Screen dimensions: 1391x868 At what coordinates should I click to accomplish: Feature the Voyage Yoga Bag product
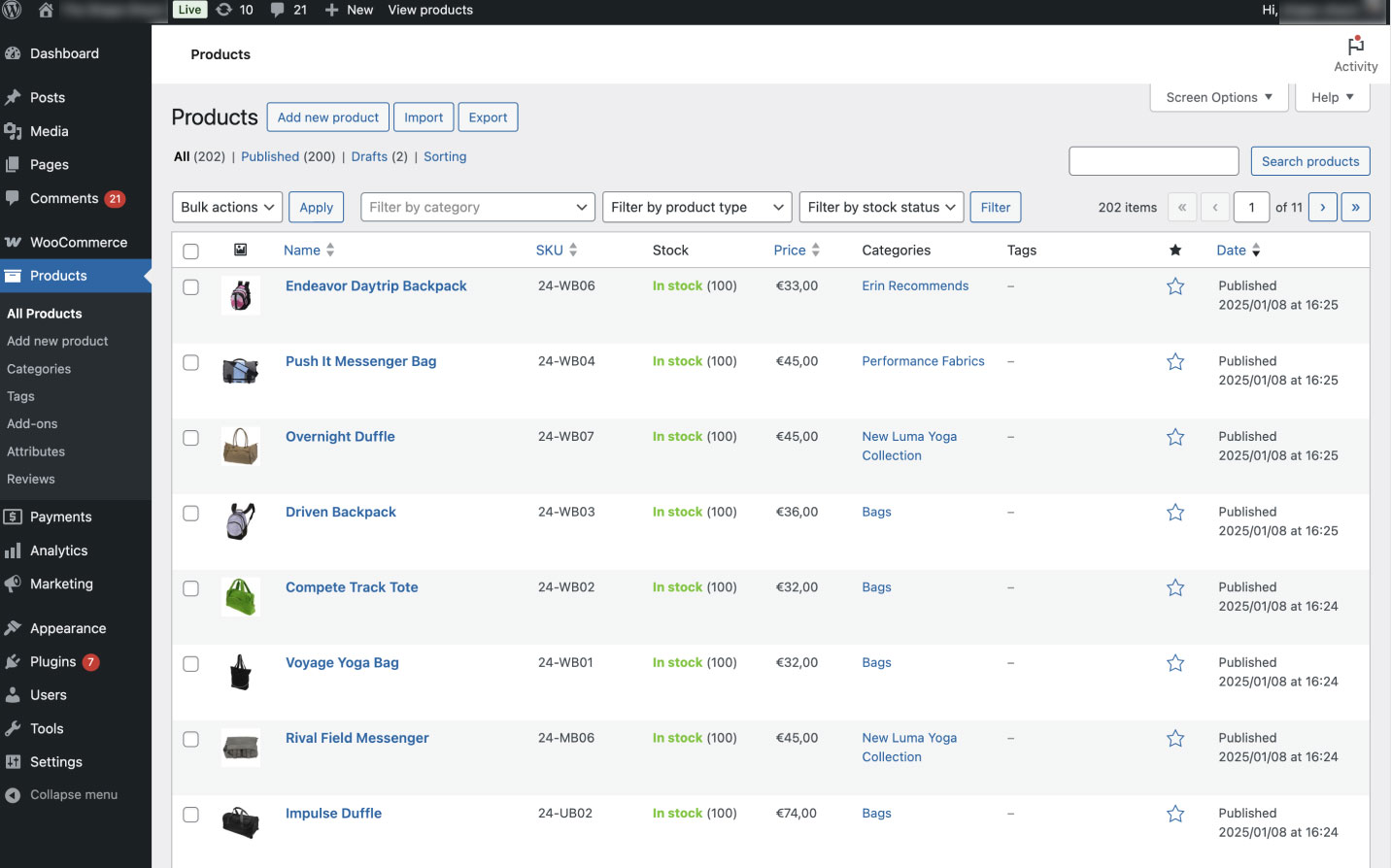[x=1175, y=663]
